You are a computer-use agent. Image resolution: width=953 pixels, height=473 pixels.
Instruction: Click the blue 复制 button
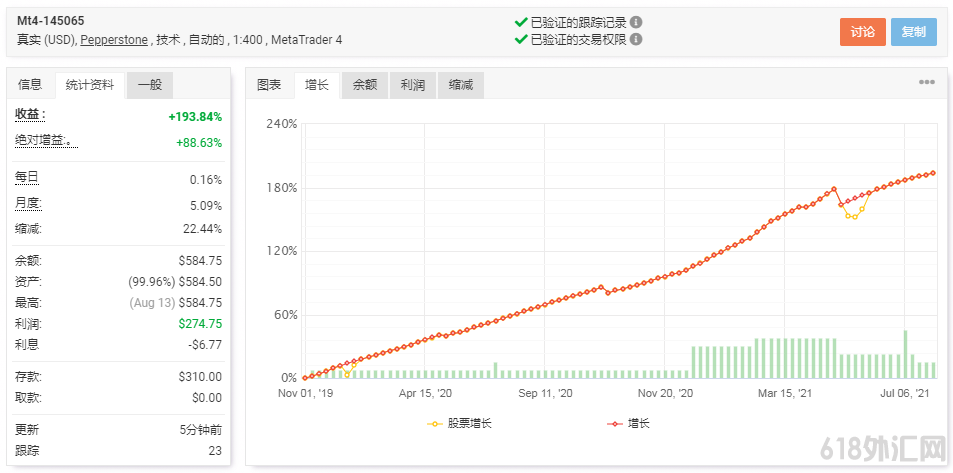(x=913, y=32)
